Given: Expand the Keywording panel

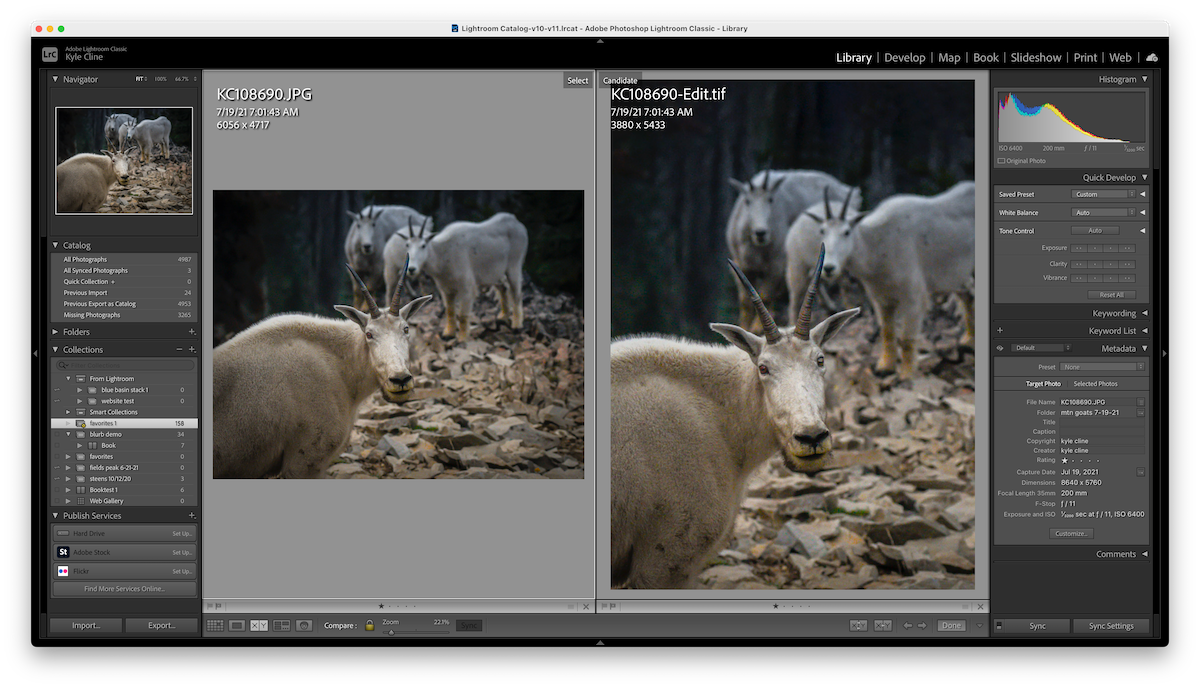Looking at the screenshot, I should coord(1144,313).
